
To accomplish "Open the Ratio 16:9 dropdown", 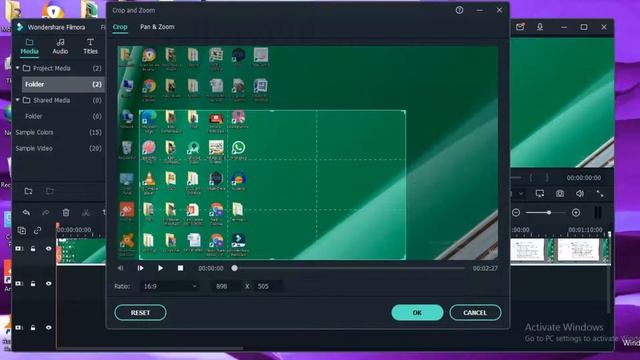I will 169,286.
